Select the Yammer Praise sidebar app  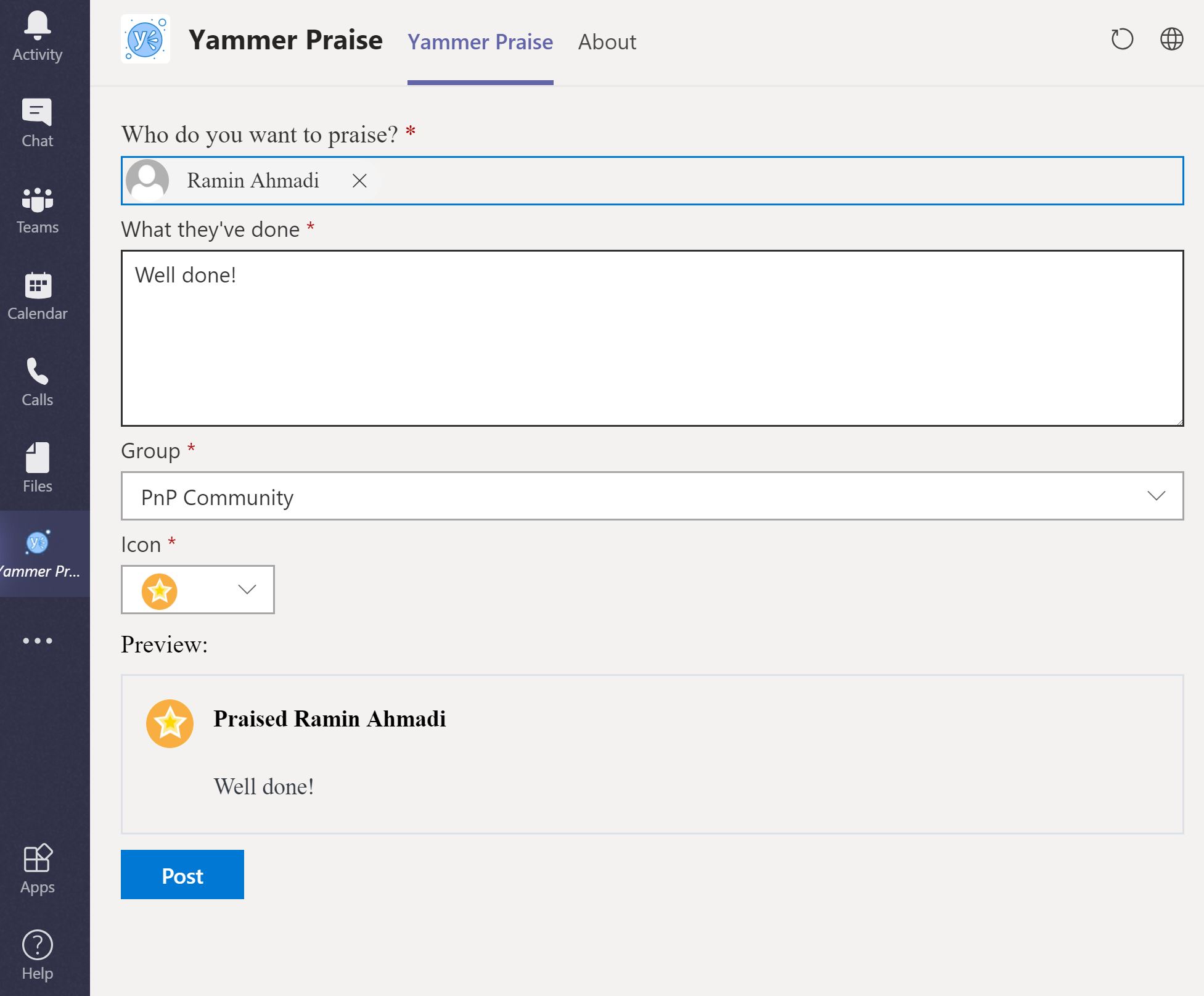pyautogui.click(x=38, y=553)
